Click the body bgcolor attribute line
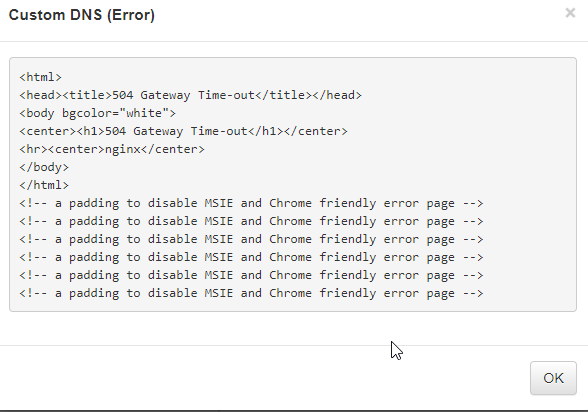The width and height of the screenshot is (588, 412). 98,113
